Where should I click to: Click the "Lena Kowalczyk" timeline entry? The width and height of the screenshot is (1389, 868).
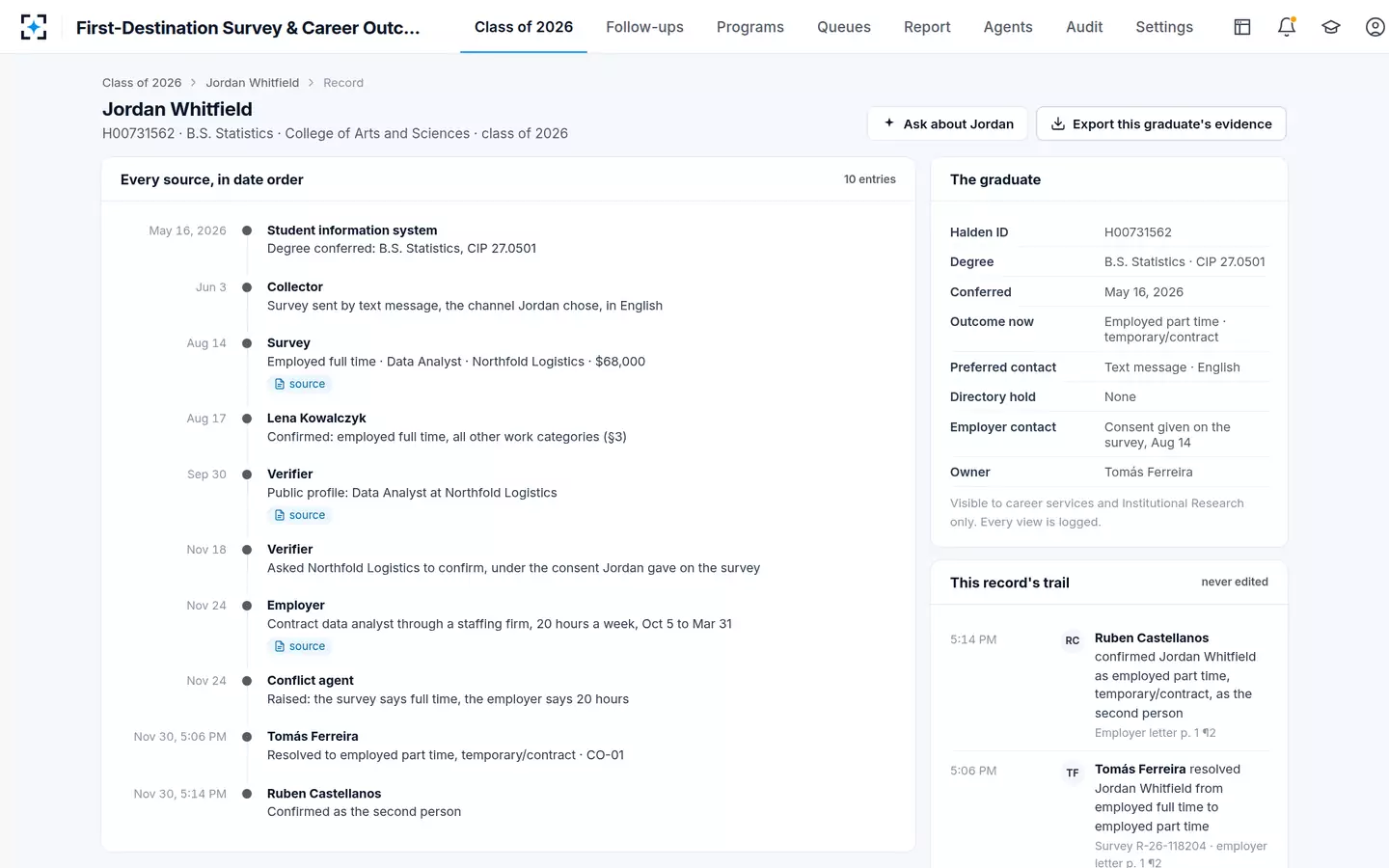pyautogui.click(x=316, y=419)
